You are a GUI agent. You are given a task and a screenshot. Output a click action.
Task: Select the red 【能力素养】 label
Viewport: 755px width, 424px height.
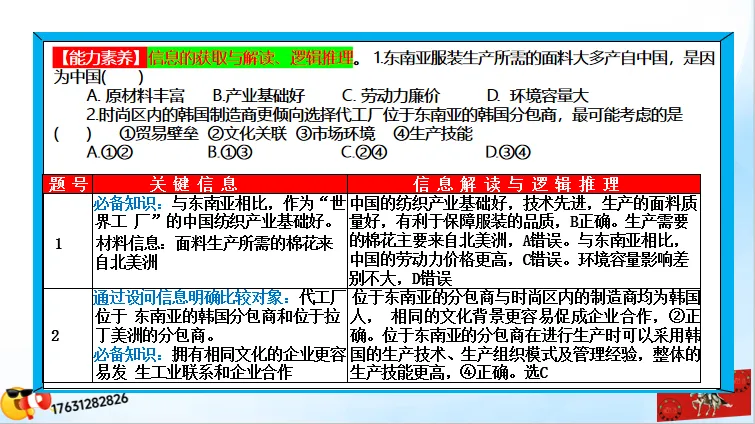pos(100,58)
